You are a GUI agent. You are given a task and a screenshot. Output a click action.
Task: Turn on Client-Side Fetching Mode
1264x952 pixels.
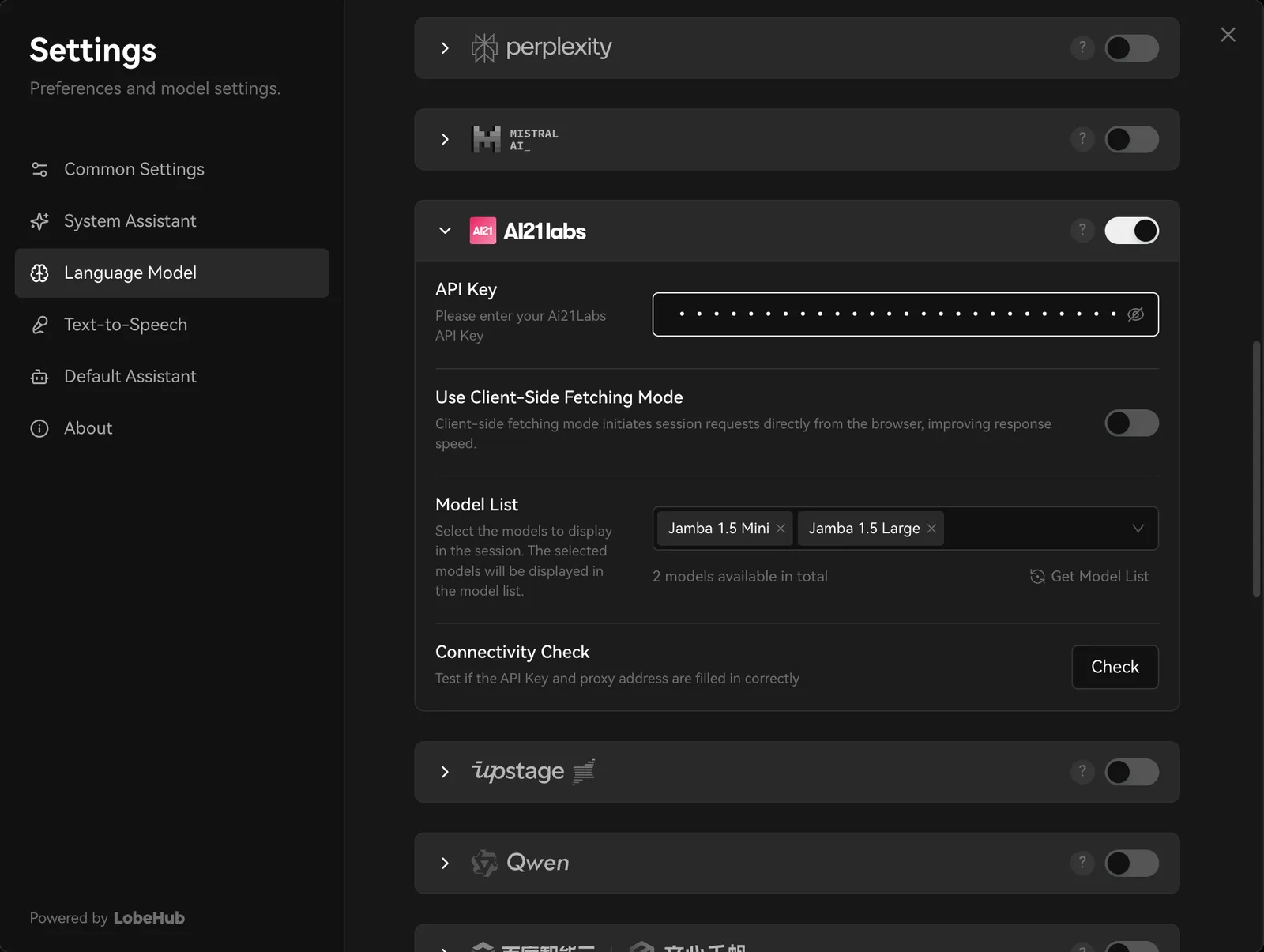point(1131,423)
